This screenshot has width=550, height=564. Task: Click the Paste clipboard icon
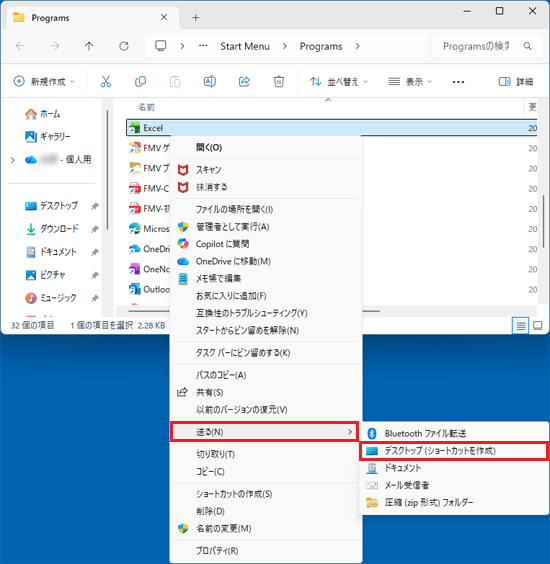175,82
